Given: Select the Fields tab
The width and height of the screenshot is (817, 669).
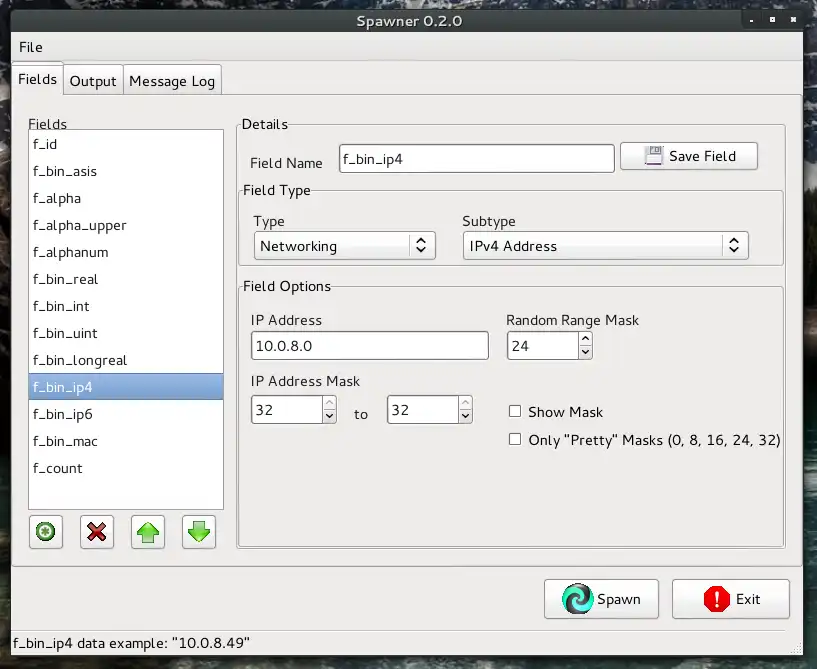Looking at the screenshot, I should (38, 79).
